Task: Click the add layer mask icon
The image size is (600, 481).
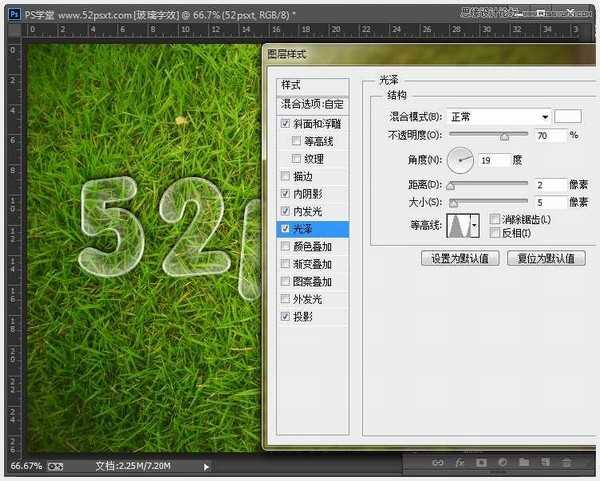Action: 481,464
